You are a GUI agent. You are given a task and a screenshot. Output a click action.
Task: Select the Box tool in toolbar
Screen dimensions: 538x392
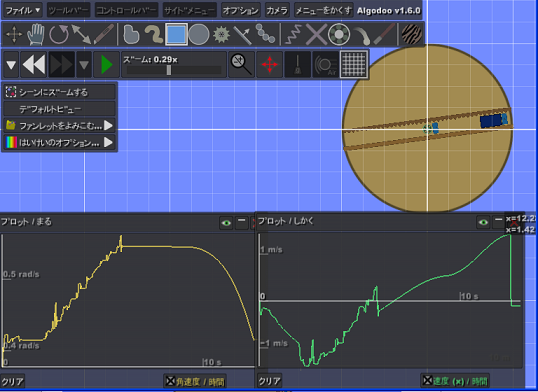[x=176, y=34]
